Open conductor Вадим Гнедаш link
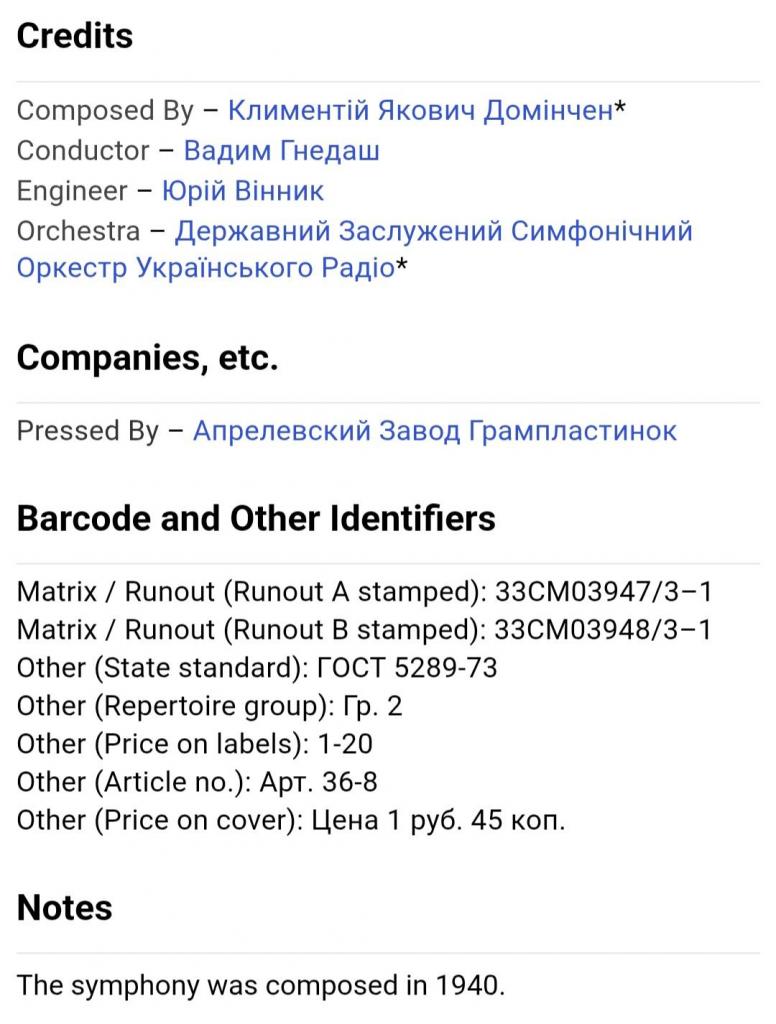The width and height of the screenshot is (776, 1024). click(281, 150)
